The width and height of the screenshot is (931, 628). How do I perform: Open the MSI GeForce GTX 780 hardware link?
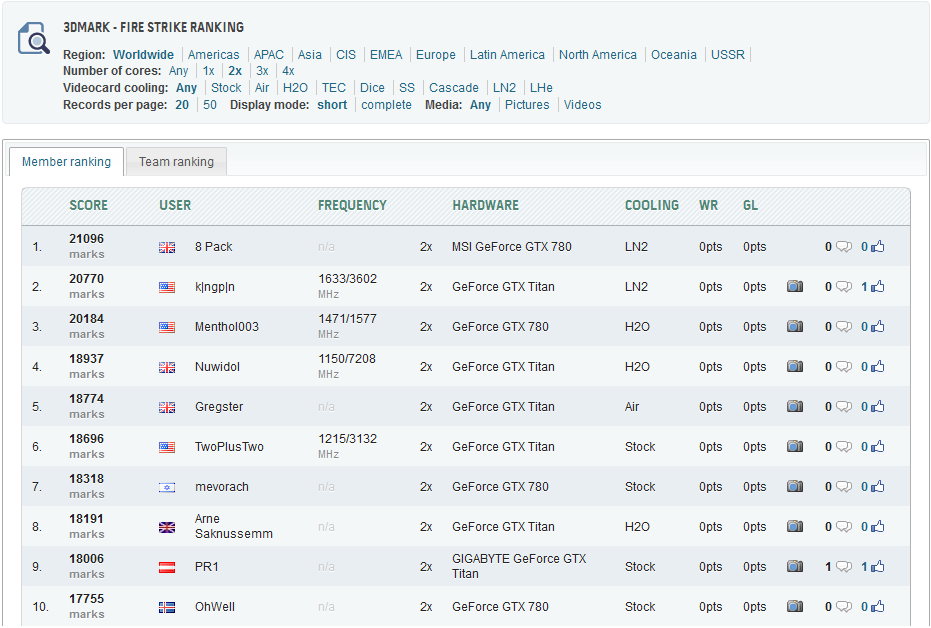(x=511, y=247)
